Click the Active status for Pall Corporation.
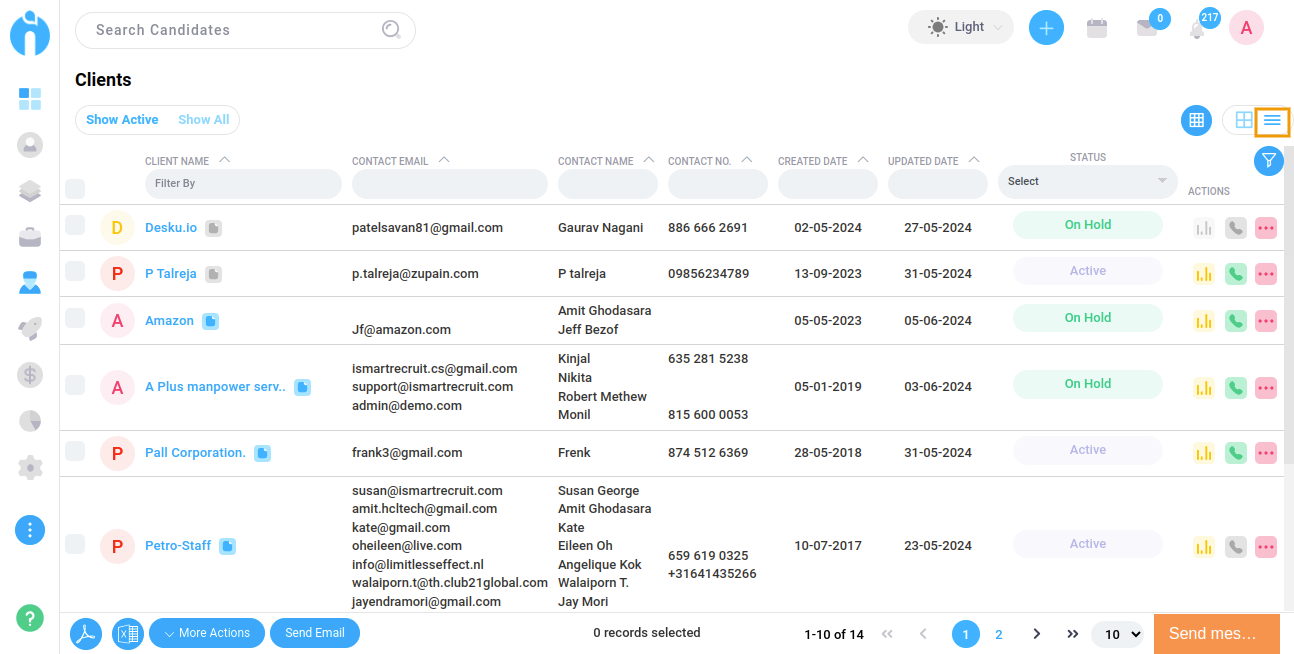This screenshot has width=1294, height=654. click(x=1088, y=450)
